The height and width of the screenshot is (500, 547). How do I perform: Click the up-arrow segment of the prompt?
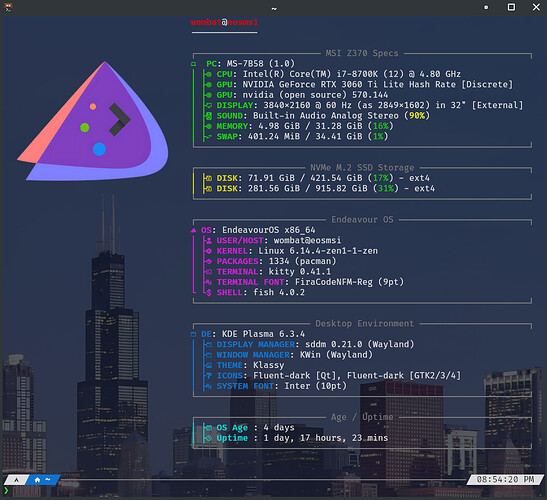click(16, 480)
